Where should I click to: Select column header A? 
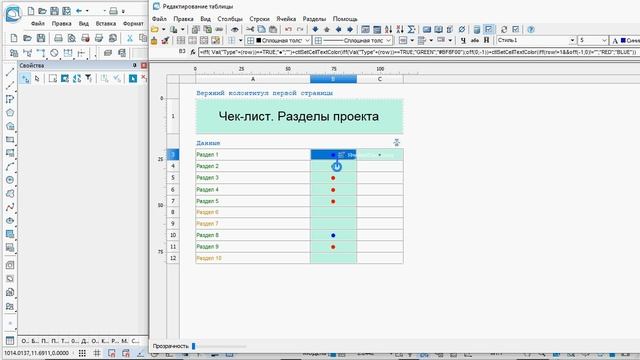(253, 79)
